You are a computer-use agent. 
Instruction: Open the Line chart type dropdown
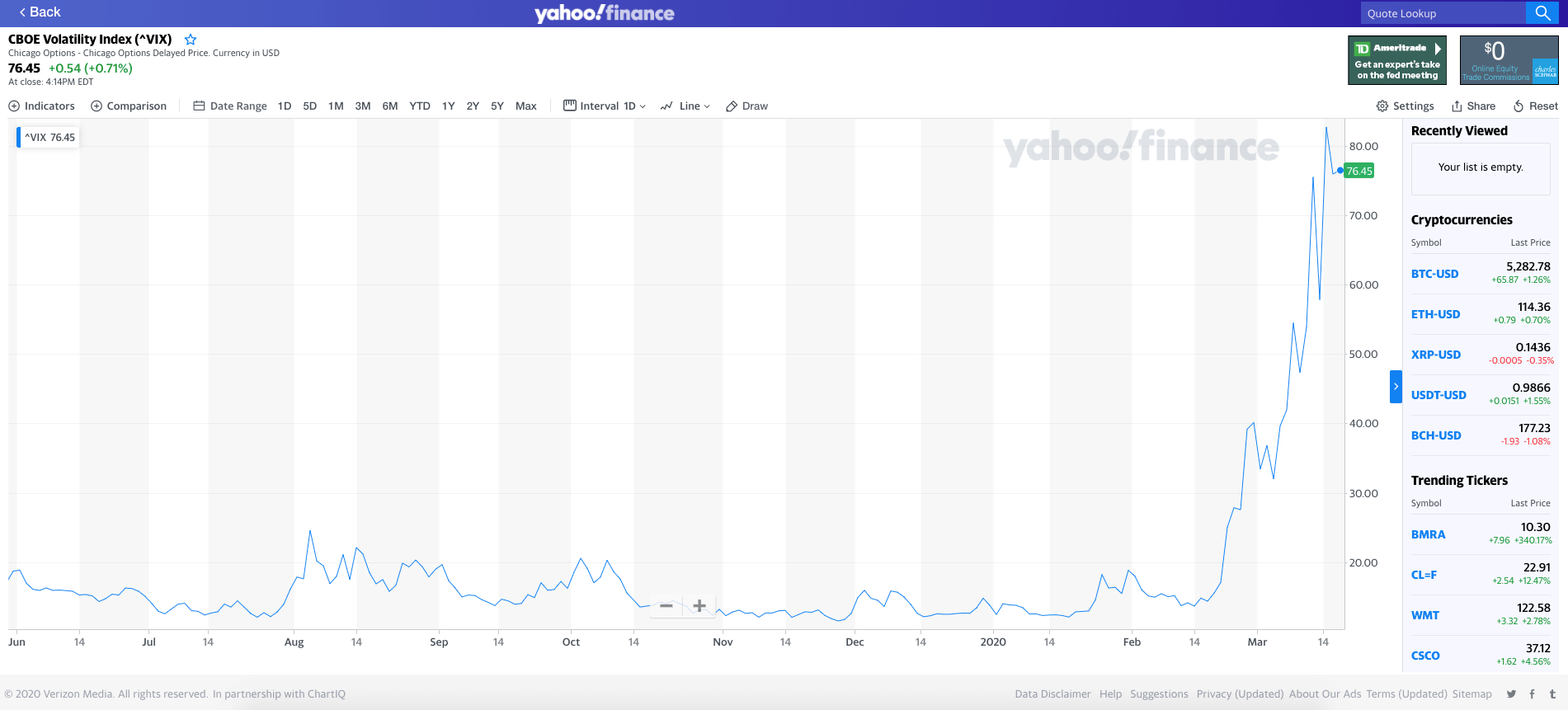coord(685,106)
